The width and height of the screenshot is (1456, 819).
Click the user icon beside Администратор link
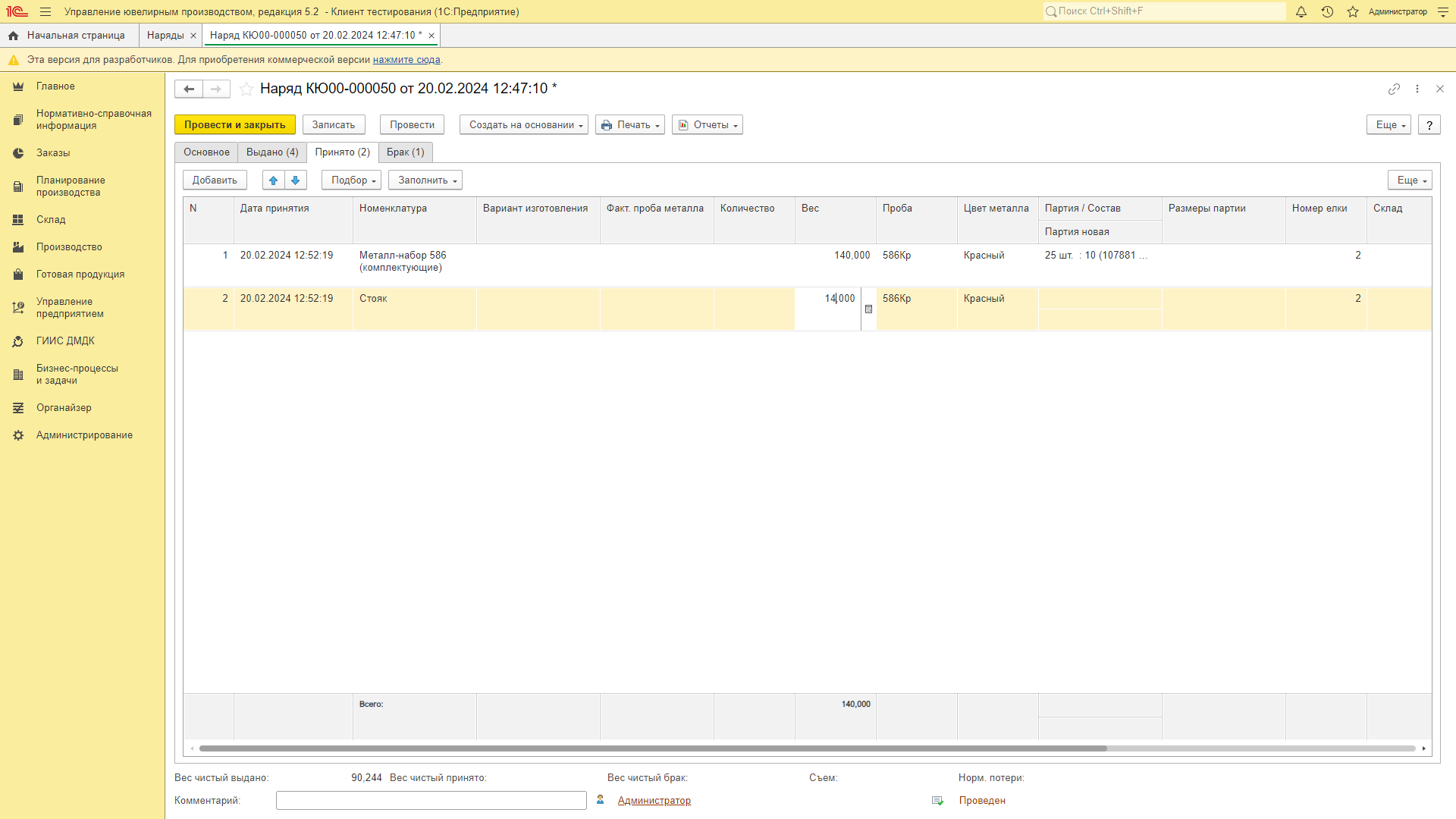pos(601,800)
